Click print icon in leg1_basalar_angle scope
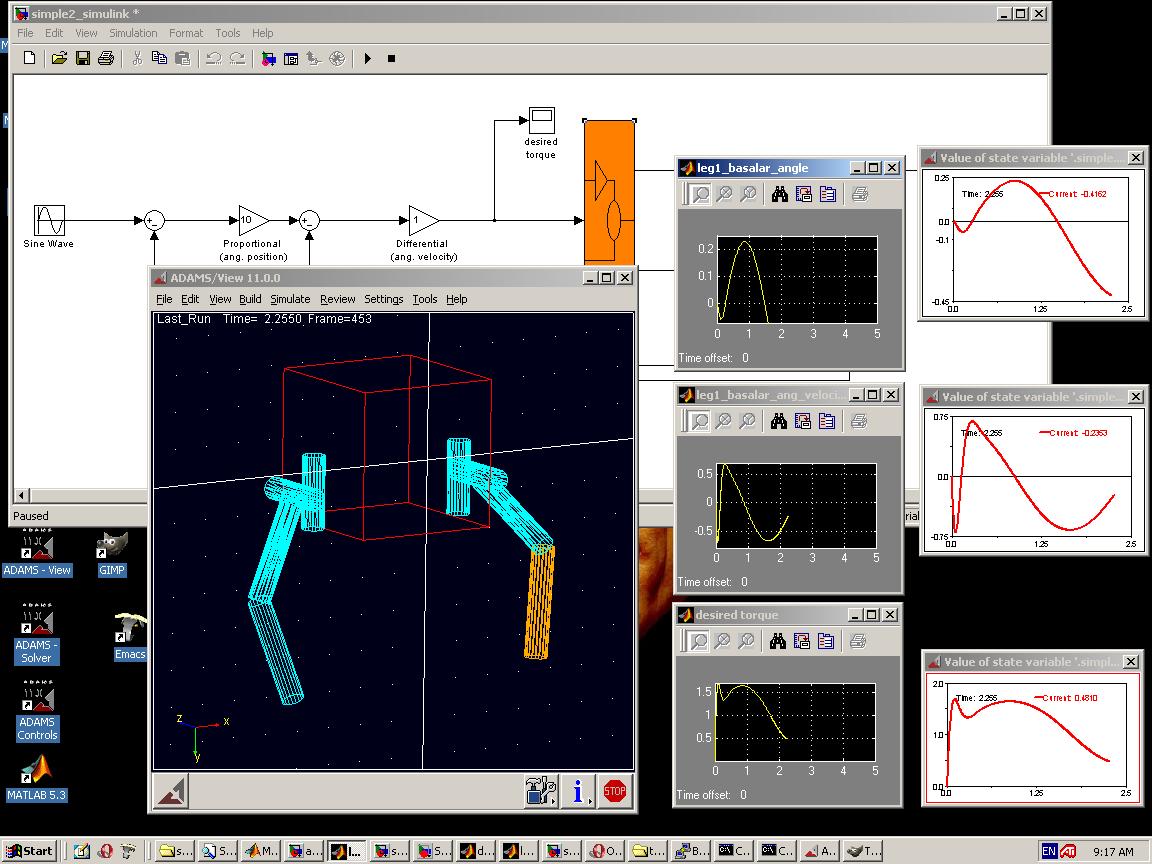Image resolution: width=1152 pixels, height=864 pixels. tap(860, 194)
